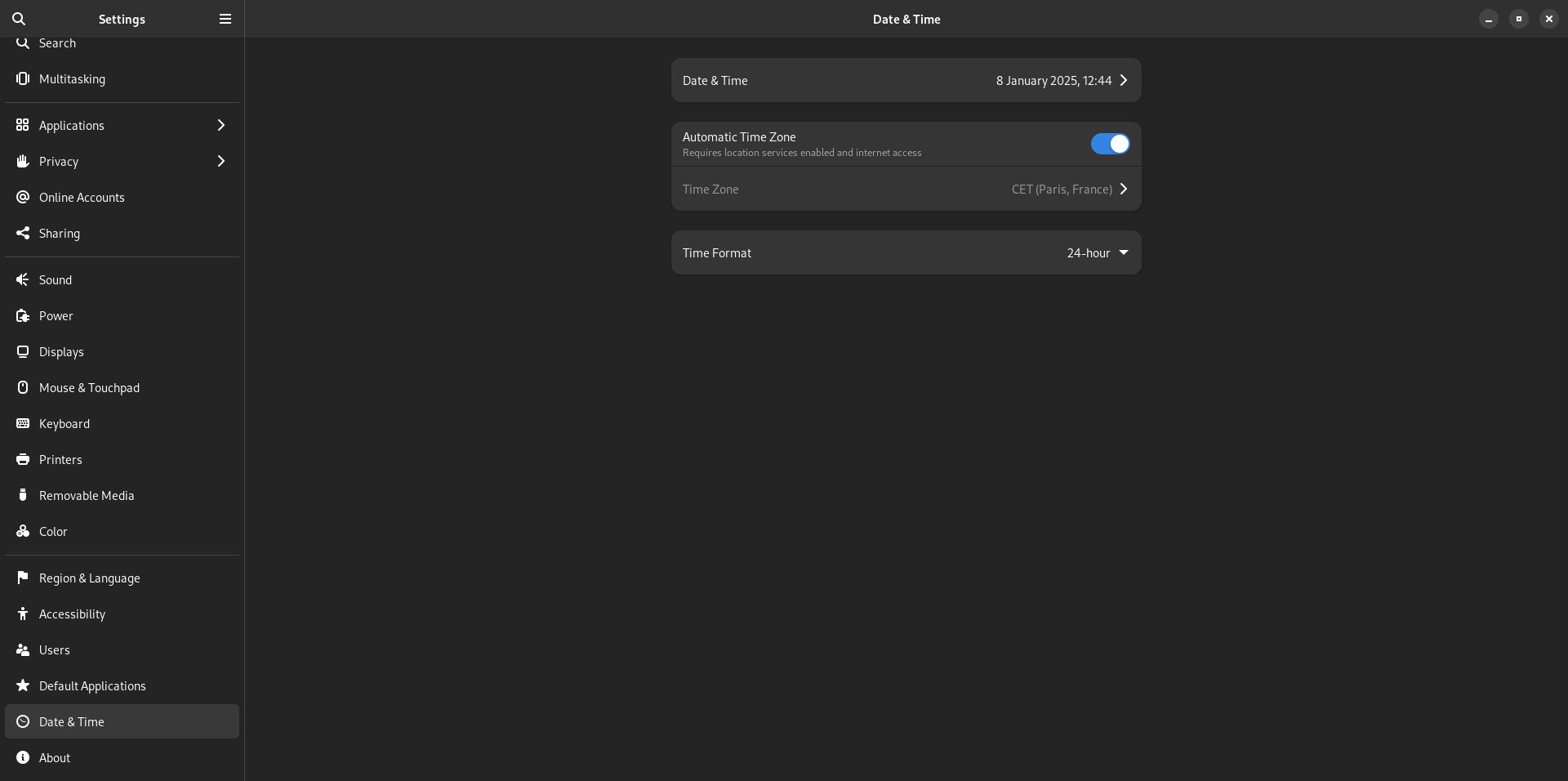The height and width of the screenshot is (781, 1568).
Task: Open the About panel
Action: coord(55,758)
